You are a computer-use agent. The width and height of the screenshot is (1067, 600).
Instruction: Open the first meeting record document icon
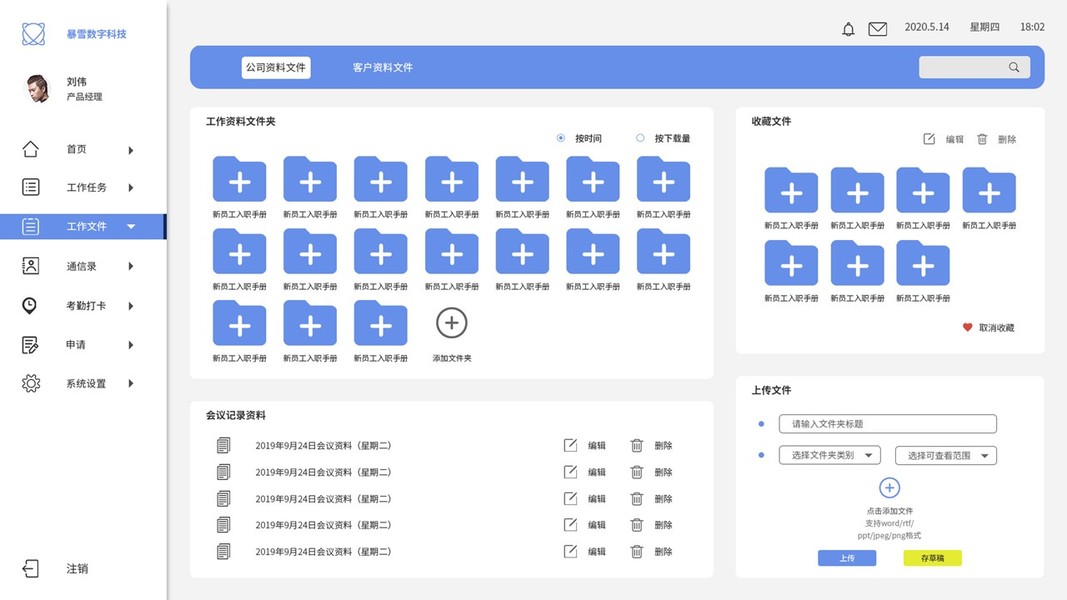(x=223, y=445)
